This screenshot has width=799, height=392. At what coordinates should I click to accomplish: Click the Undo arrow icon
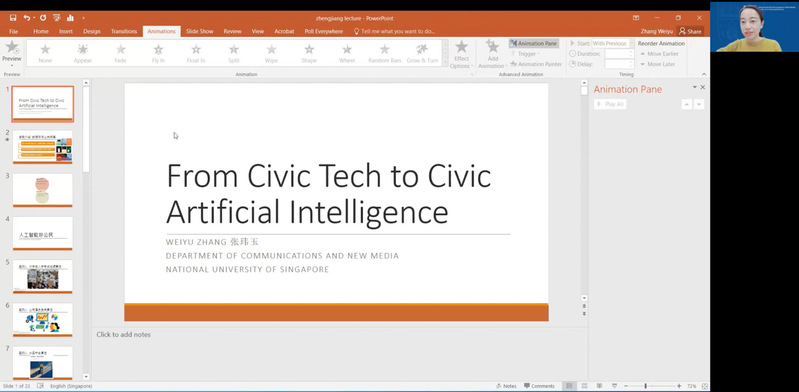coord(26,18)
